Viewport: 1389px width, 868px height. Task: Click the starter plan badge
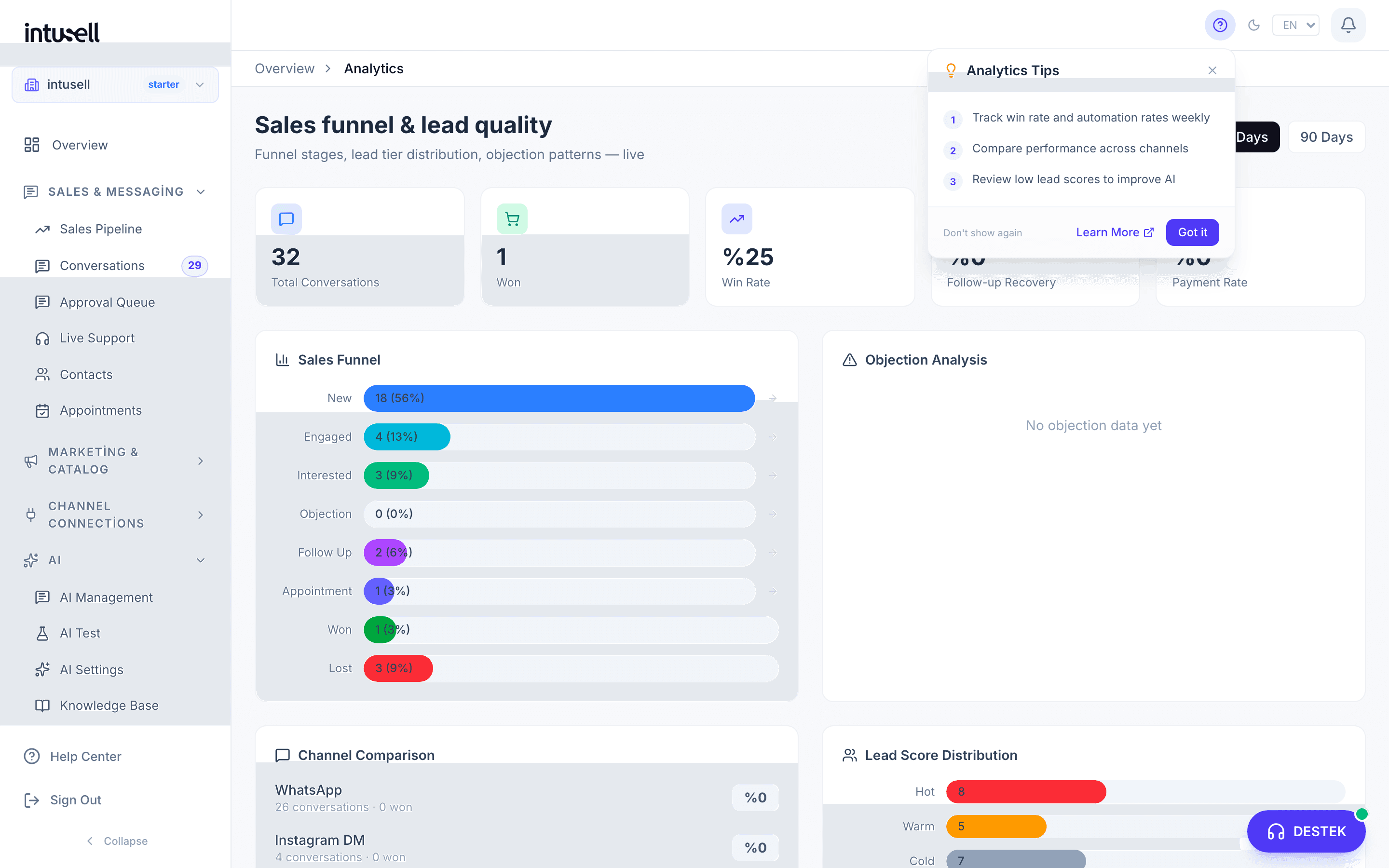point(163,85)
